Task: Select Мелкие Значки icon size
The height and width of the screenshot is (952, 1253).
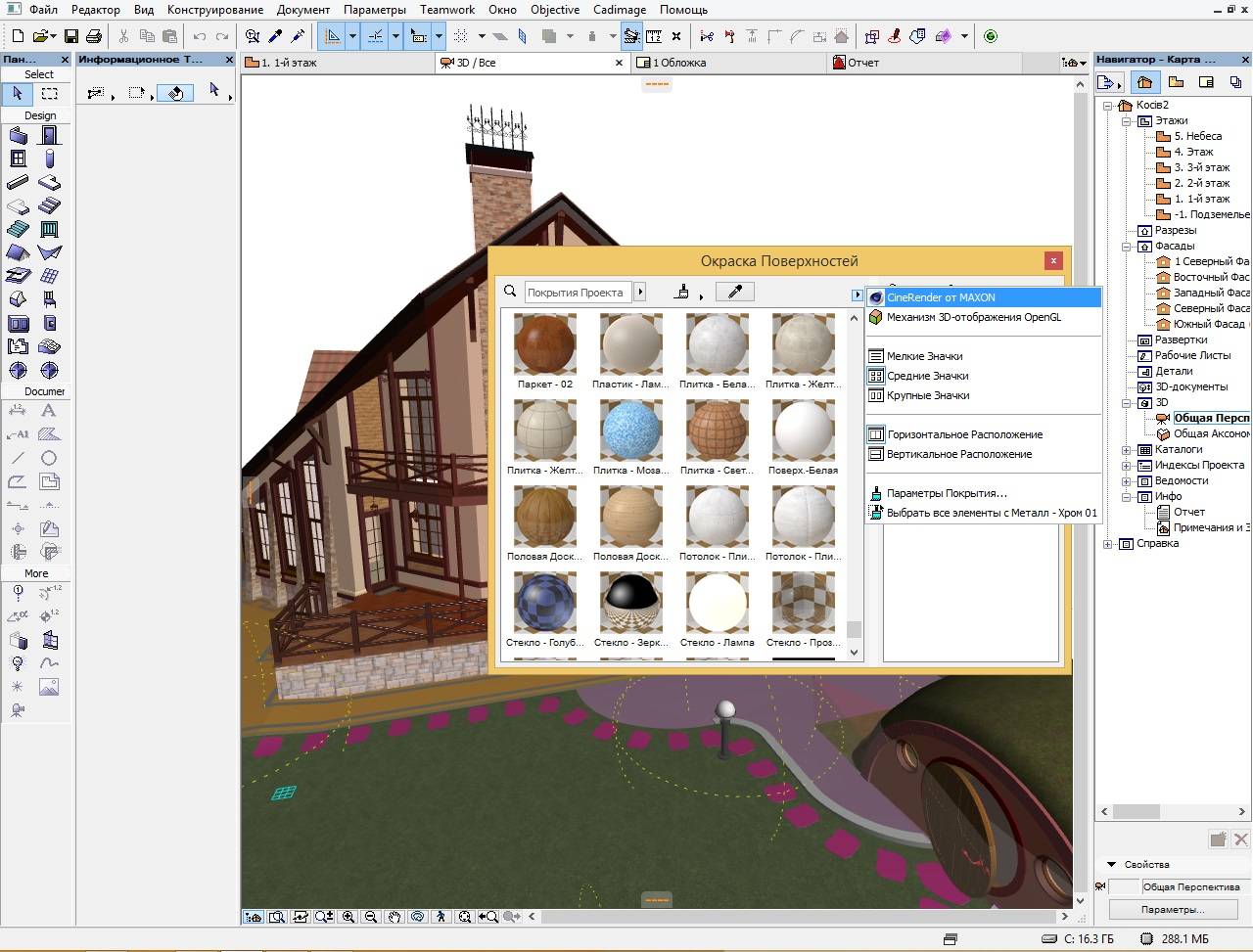Action: point(984,356)
